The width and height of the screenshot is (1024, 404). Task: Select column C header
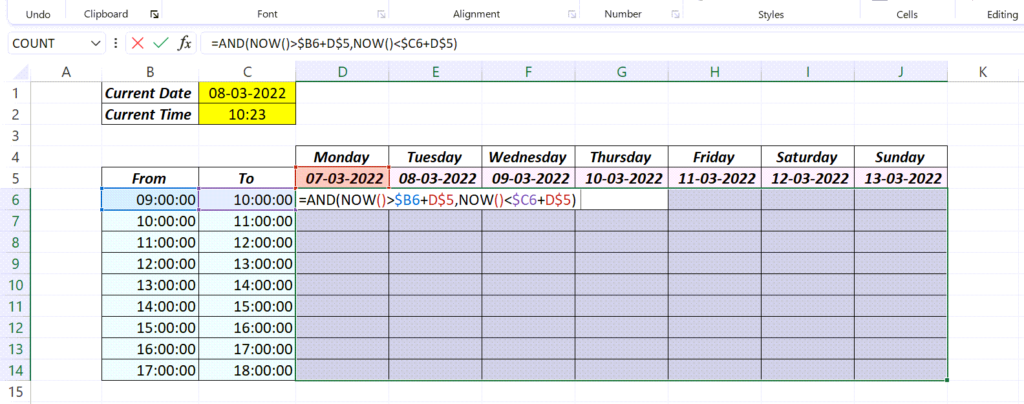pyautogui.click(x=247, y=72)
